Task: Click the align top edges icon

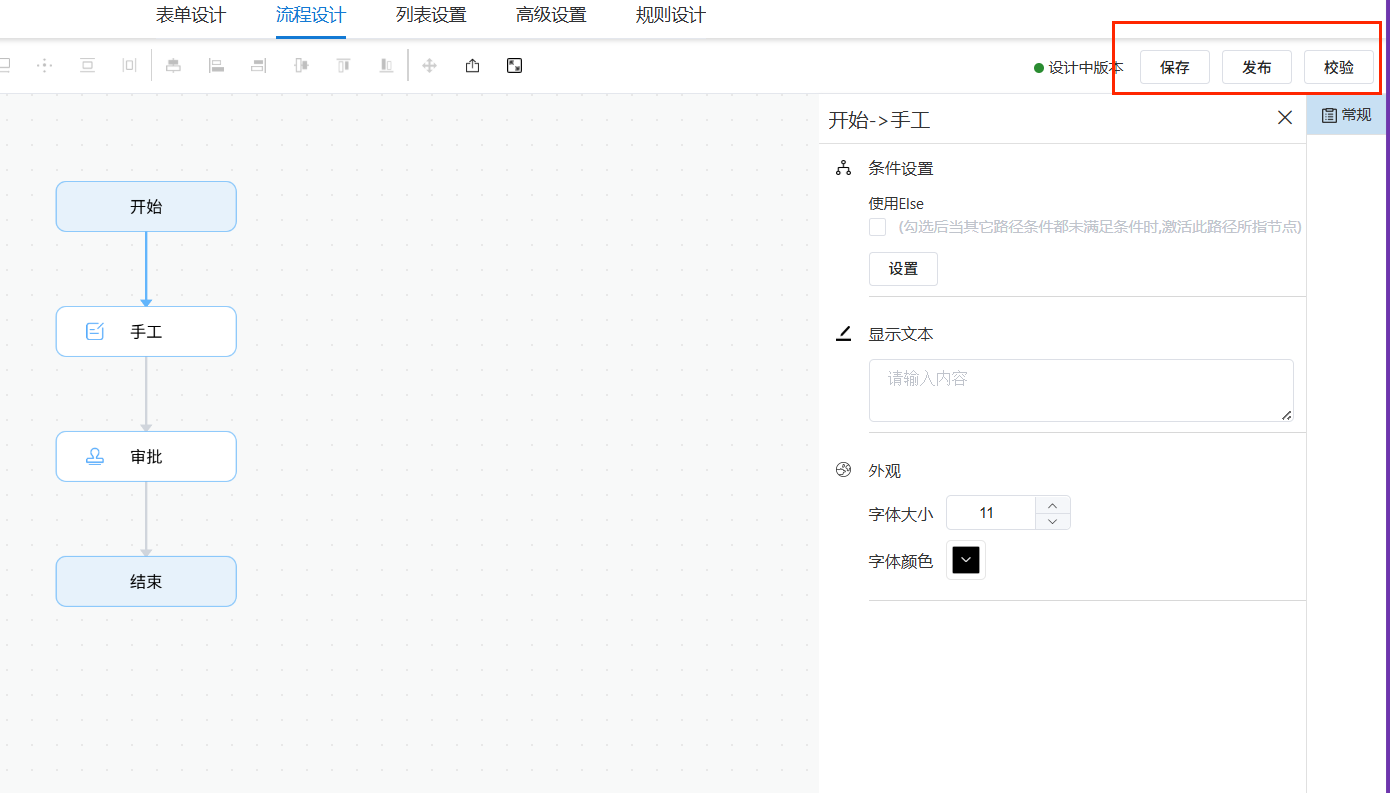Action: point(344,66)
